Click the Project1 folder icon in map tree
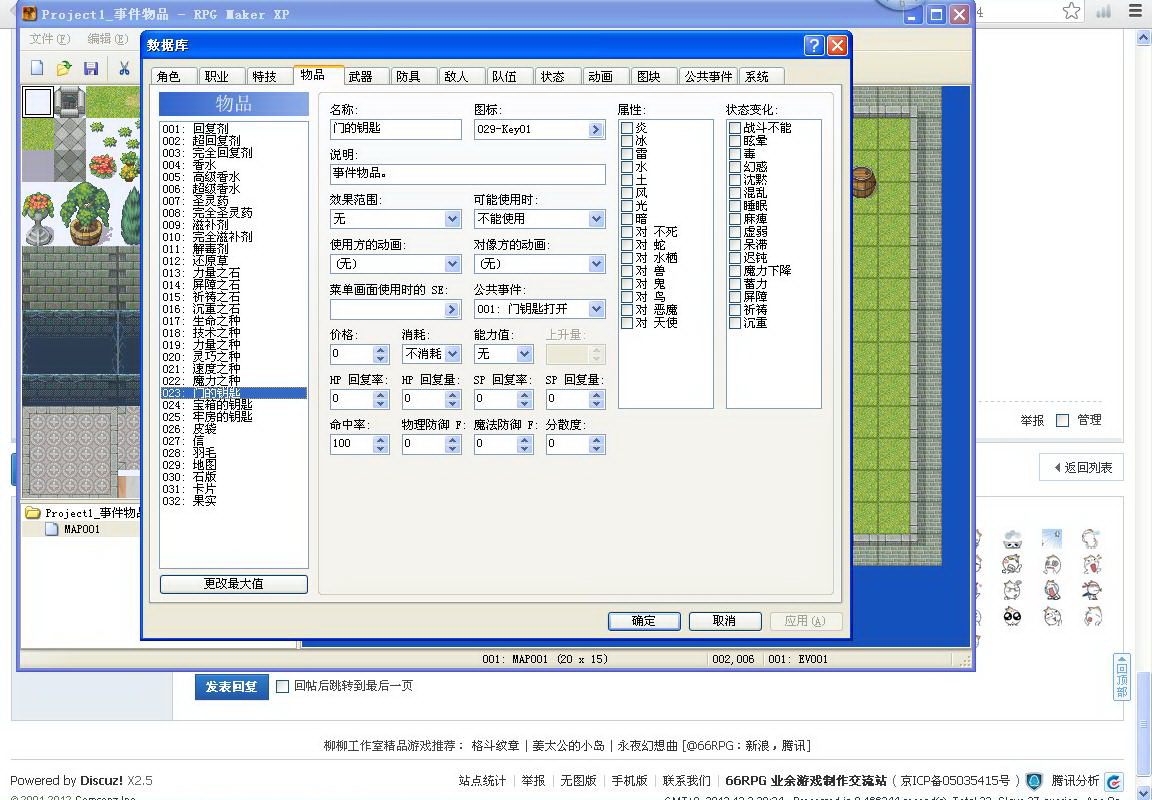Viewport: 1152px width, 800px height. coord(32,513)
